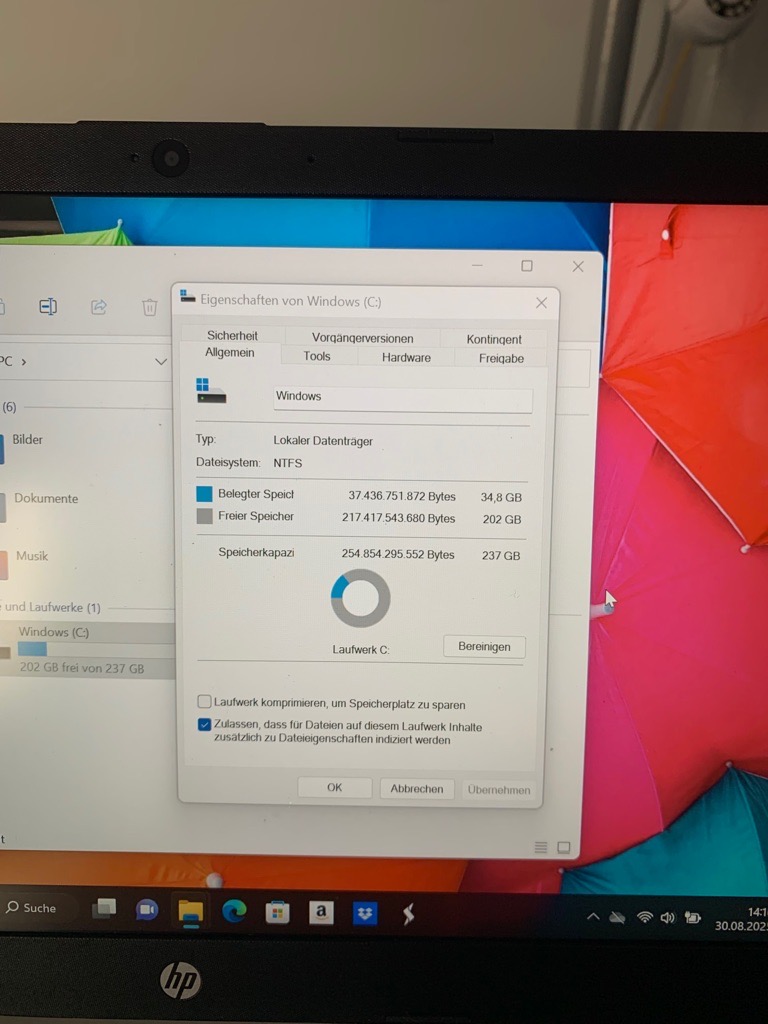Open the Sicherheit tab
768x1024 pixels.
tap(232, 335)
